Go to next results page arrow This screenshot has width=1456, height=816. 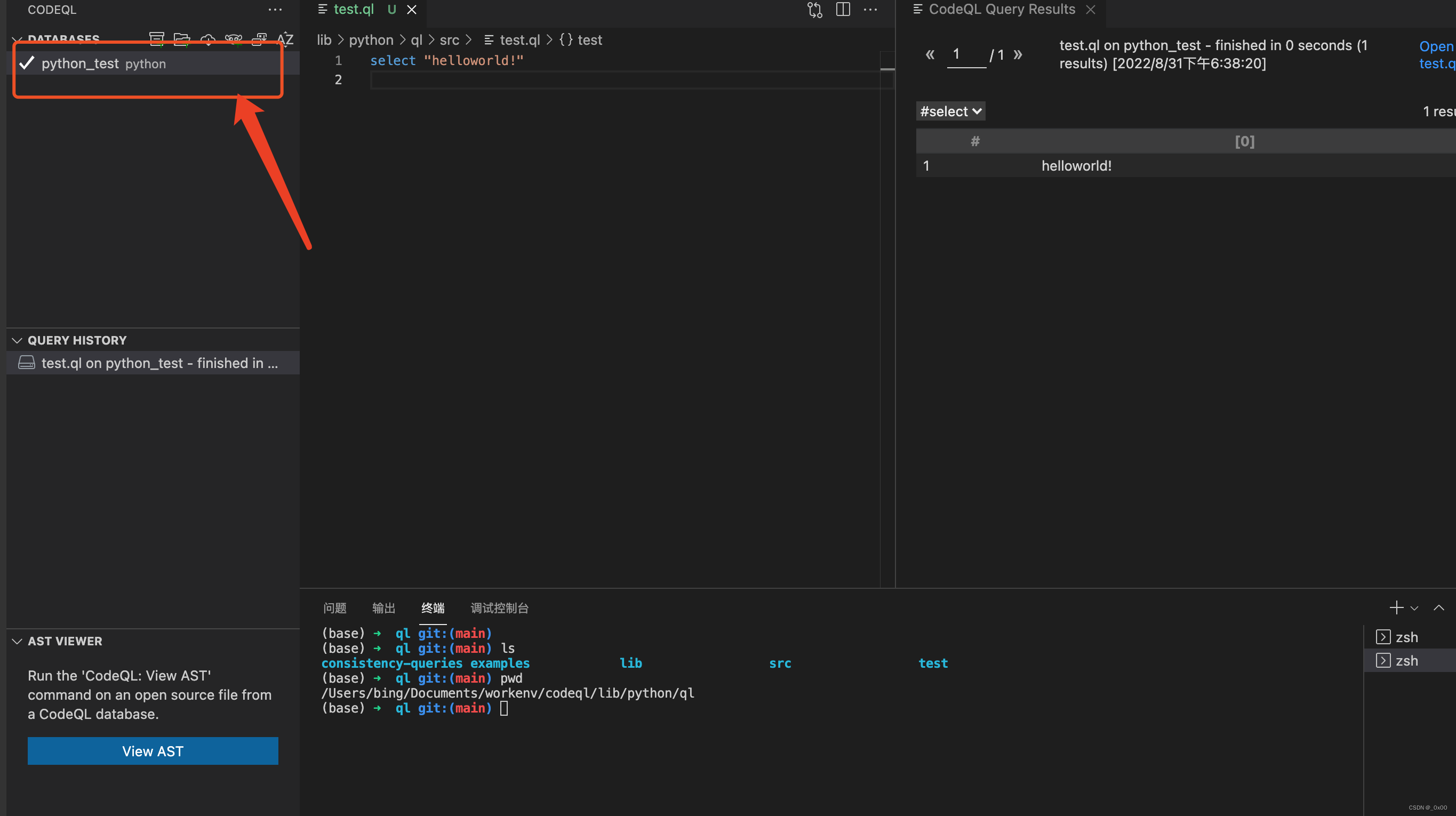pyautogui.click(x=1018, y=54)
